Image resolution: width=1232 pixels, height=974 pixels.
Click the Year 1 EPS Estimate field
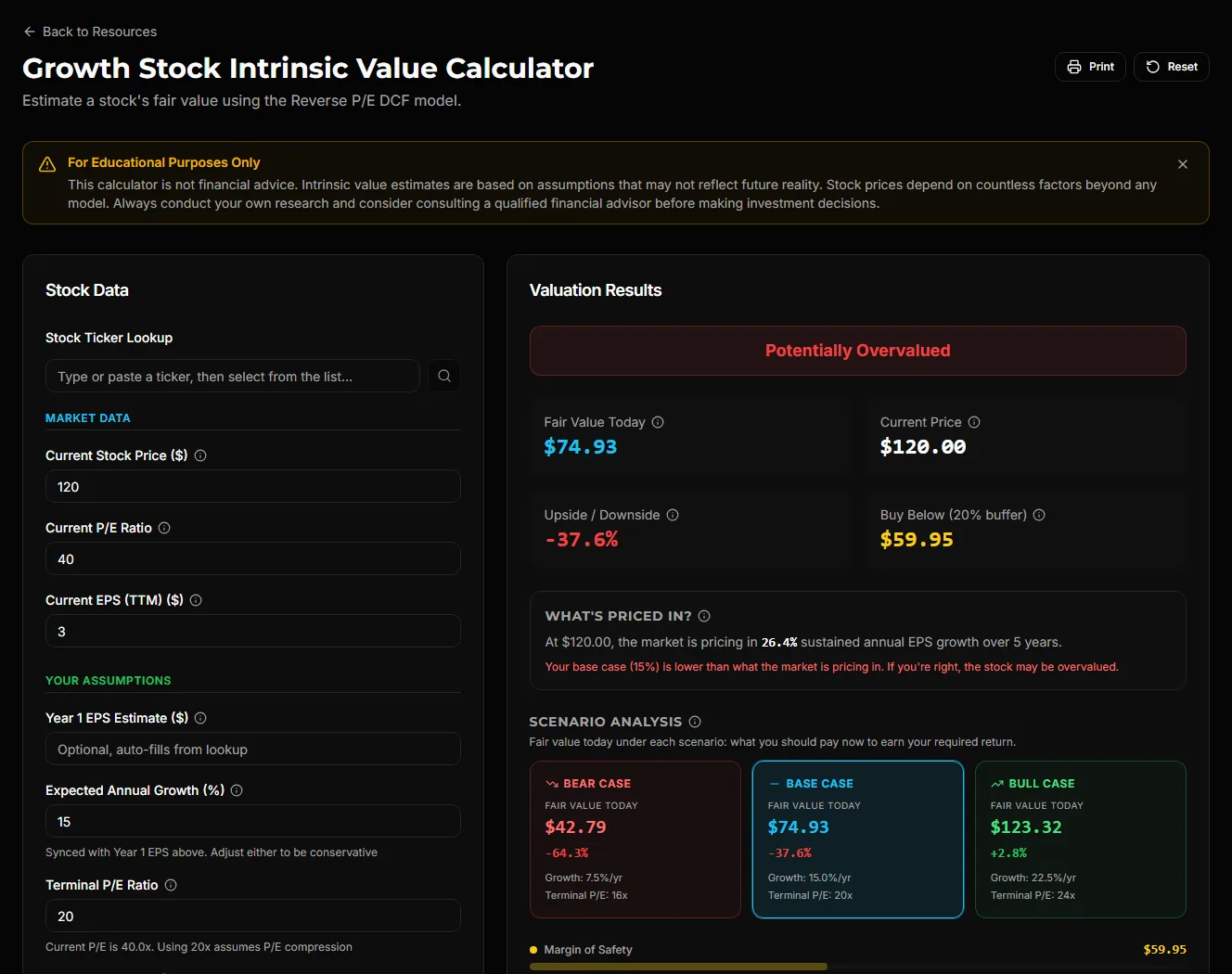[253, 749]
